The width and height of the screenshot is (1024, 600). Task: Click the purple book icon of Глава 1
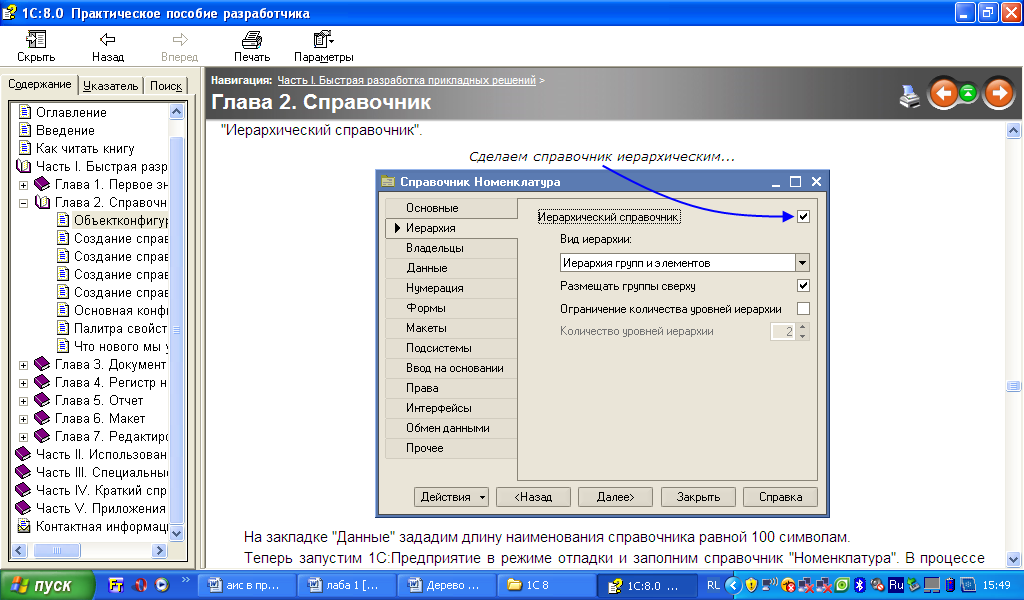point(42,184)
